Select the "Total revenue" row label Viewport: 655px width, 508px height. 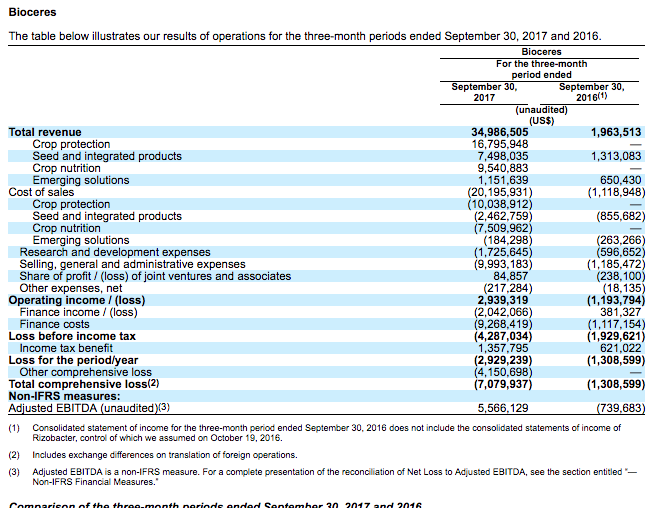coord(45,132)
